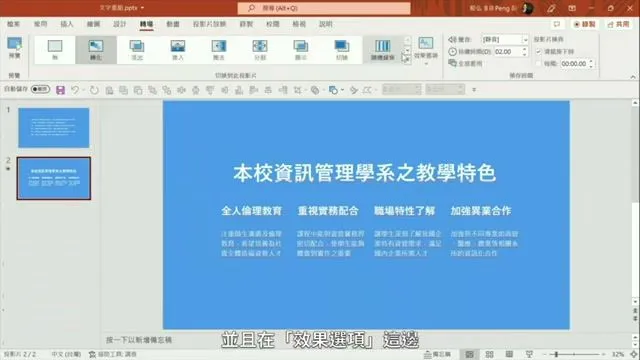
Task: Toggle the AutoSave switch
Action: [x=40, y=89]
